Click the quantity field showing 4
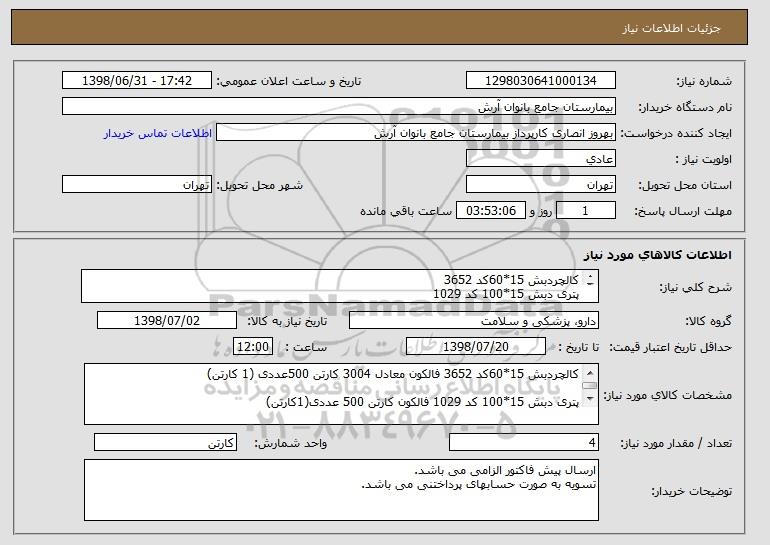 pyautogui.click(x=524, y=442)
